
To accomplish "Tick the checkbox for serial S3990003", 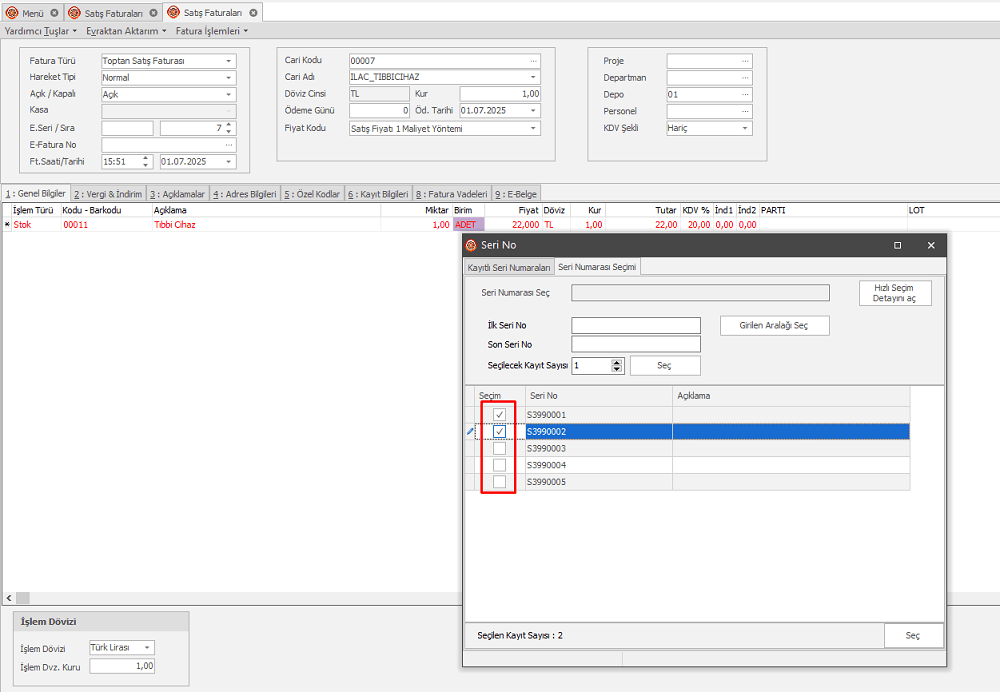I will click(499, 449).
